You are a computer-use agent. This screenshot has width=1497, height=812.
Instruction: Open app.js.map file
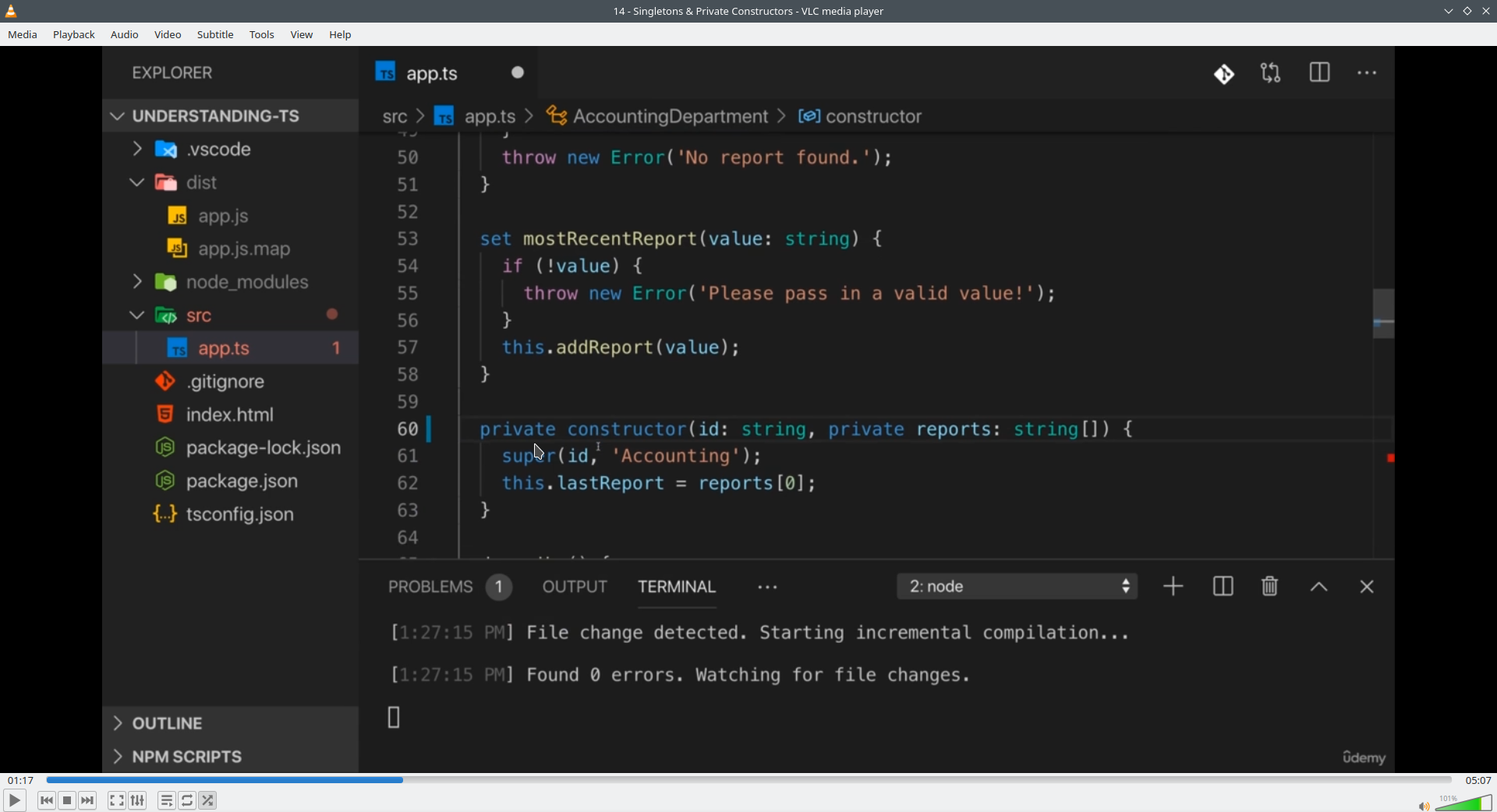point(230,249)
